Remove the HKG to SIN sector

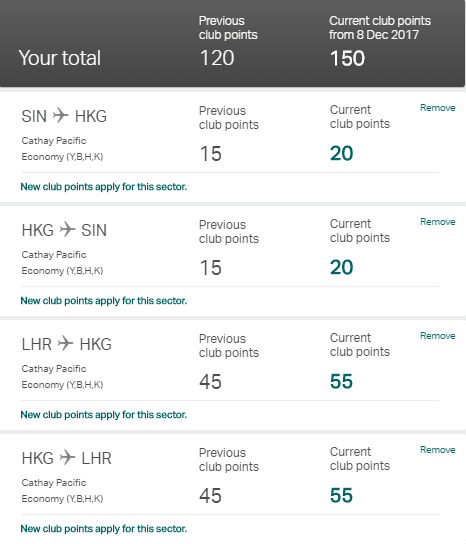click(x=437, y=222)
